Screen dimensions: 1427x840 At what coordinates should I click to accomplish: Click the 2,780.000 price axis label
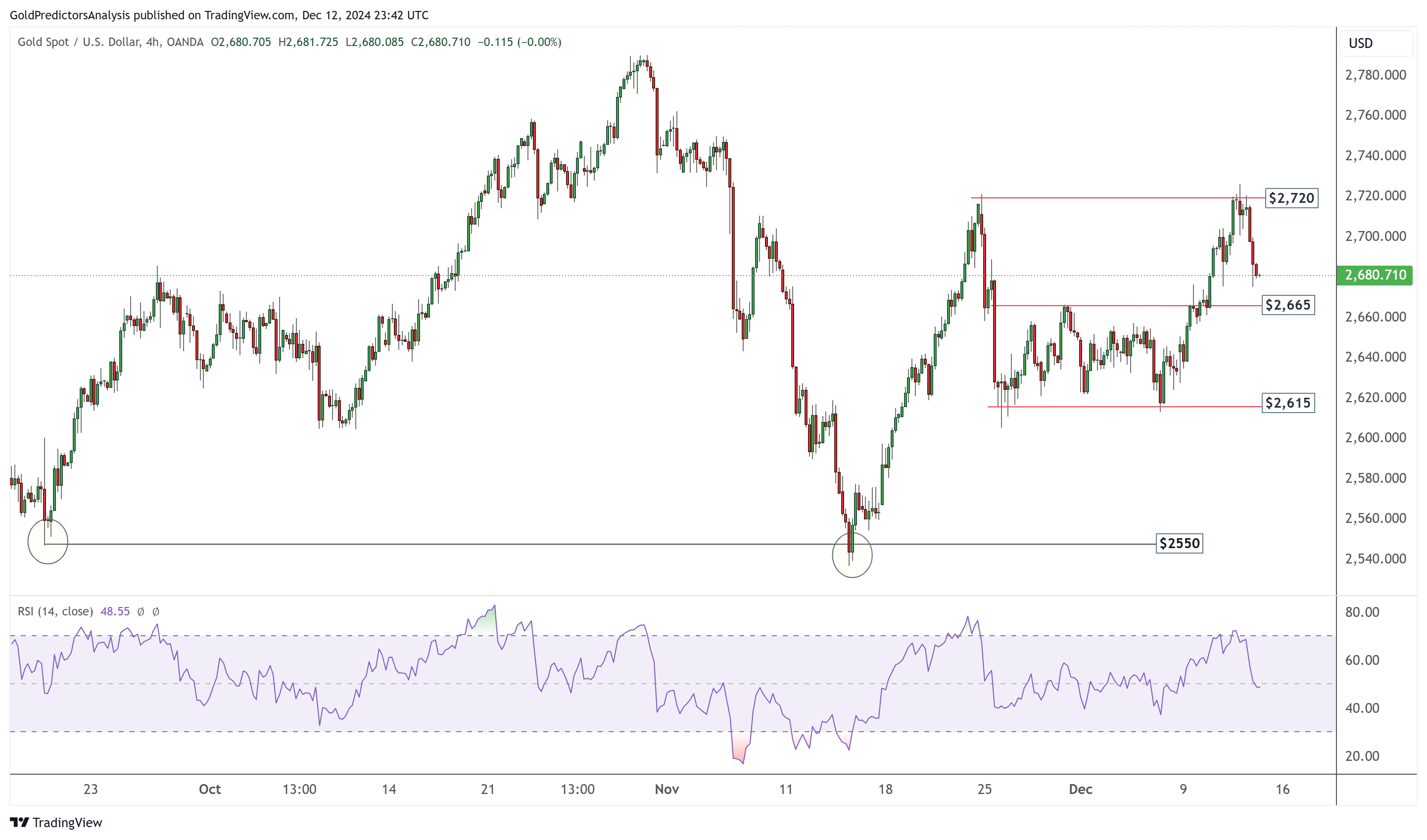tap(1375, 75)
